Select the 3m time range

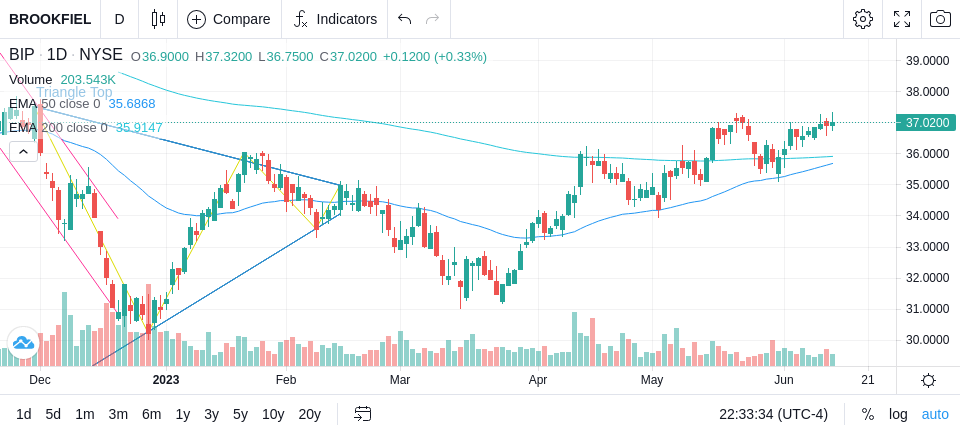tap(118, 415)
